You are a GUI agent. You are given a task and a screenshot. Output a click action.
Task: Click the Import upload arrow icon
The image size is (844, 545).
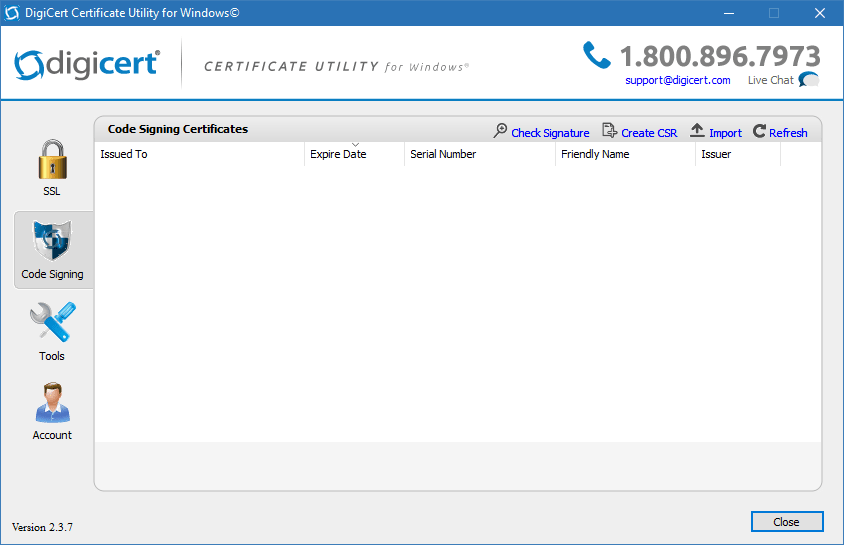coord(697,130)
